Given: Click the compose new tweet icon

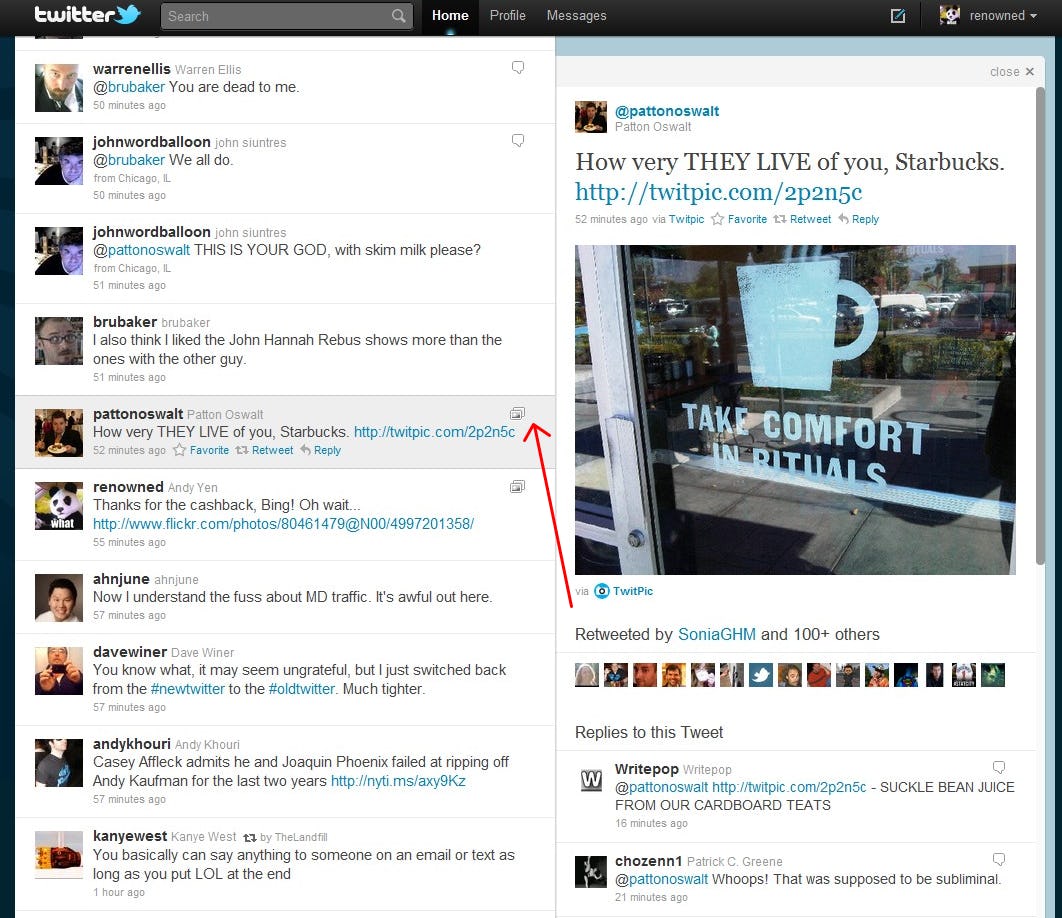Looking at the screenshot, I should click(897, 15).
